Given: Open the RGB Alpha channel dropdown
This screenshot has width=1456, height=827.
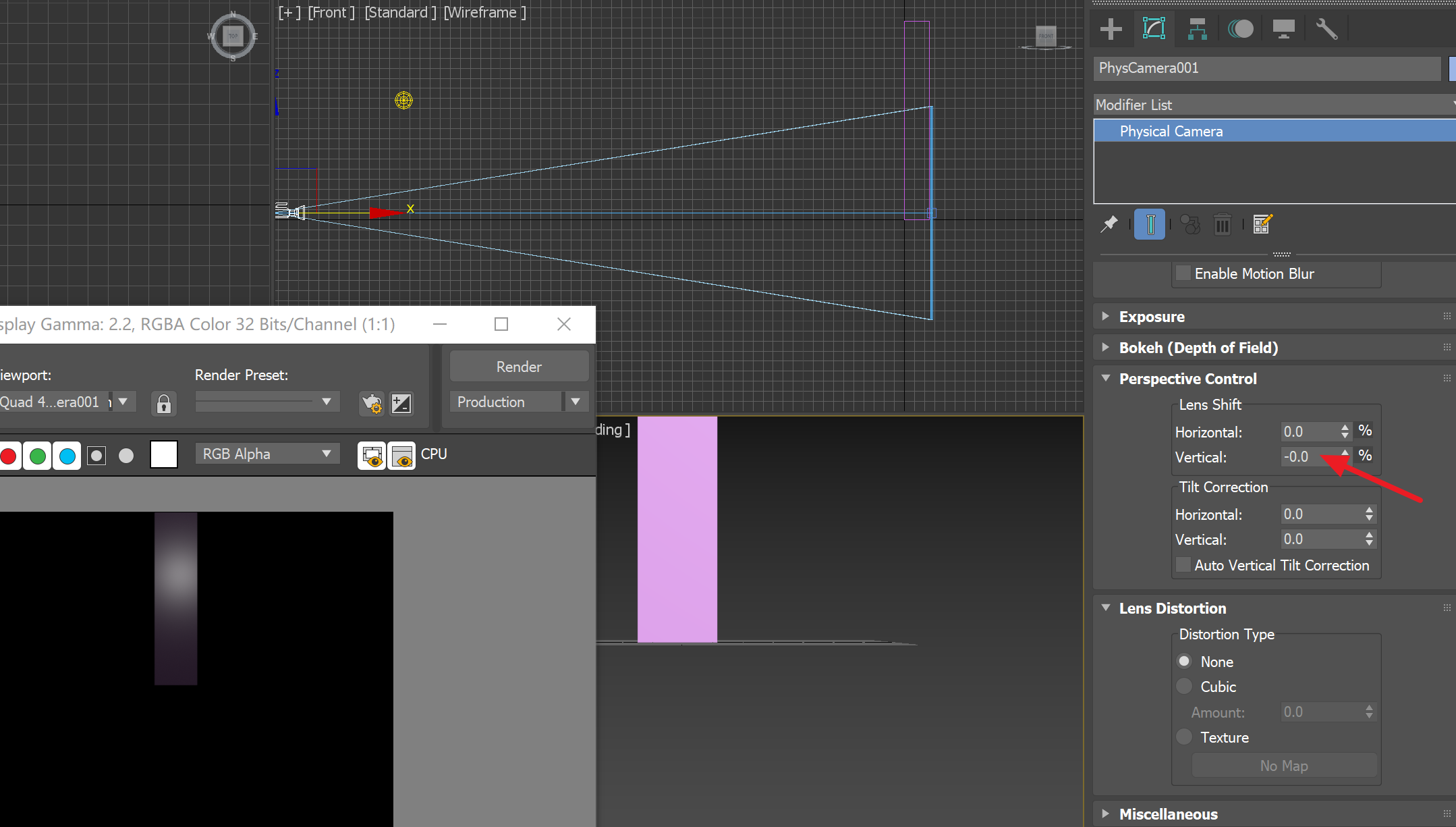Looking at the screenshot, I should (267, 454).
